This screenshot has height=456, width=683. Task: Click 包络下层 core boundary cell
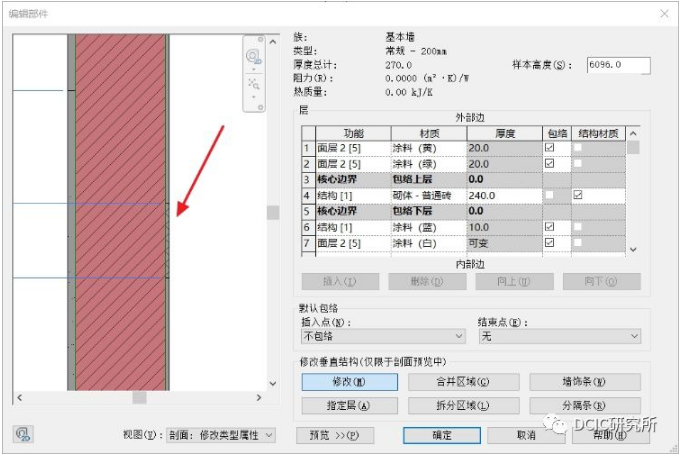pyautogui.click(x=429, y=211)
